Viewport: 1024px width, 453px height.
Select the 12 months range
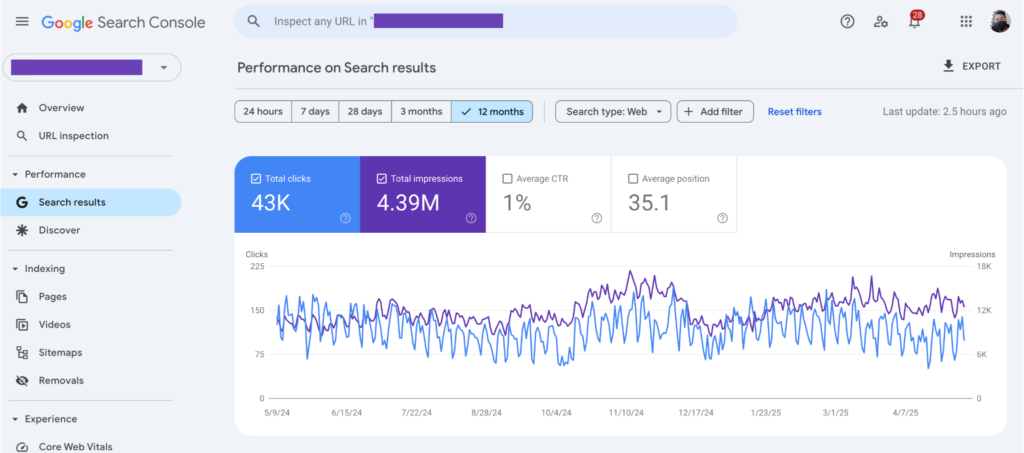pyautogui.click(x=492, y=112)
